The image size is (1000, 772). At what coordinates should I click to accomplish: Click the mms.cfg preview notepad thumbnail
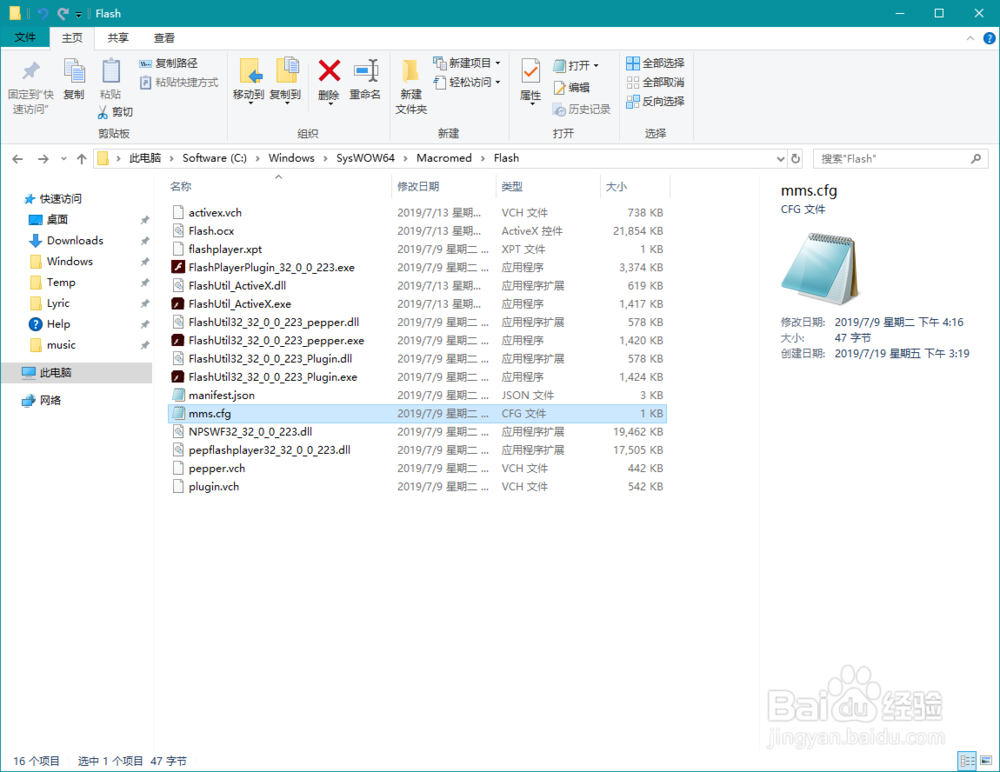click(x=820, y=268)
